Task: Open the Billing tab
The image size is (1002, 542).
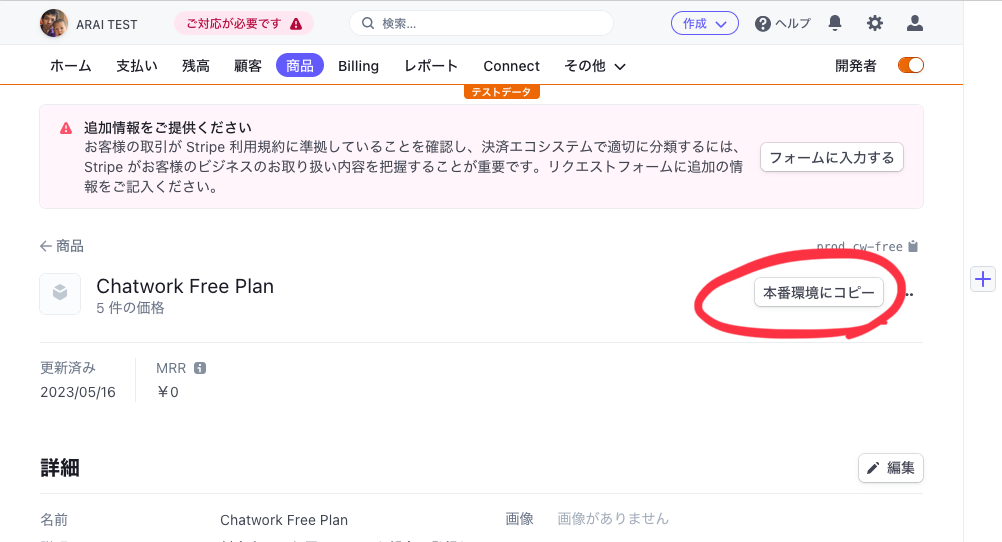Action: [358, 66]
